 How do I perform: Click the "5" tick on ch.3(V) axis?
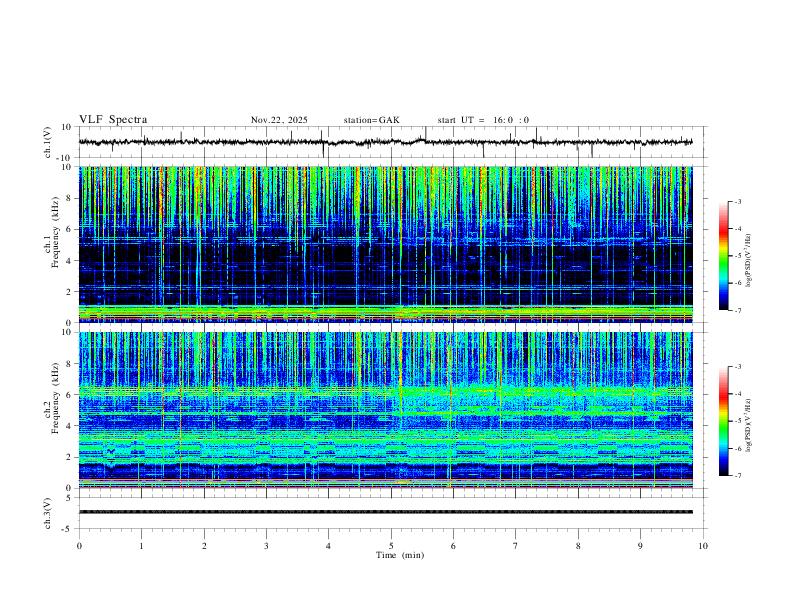pyautogui.click(x=70, y=498)
